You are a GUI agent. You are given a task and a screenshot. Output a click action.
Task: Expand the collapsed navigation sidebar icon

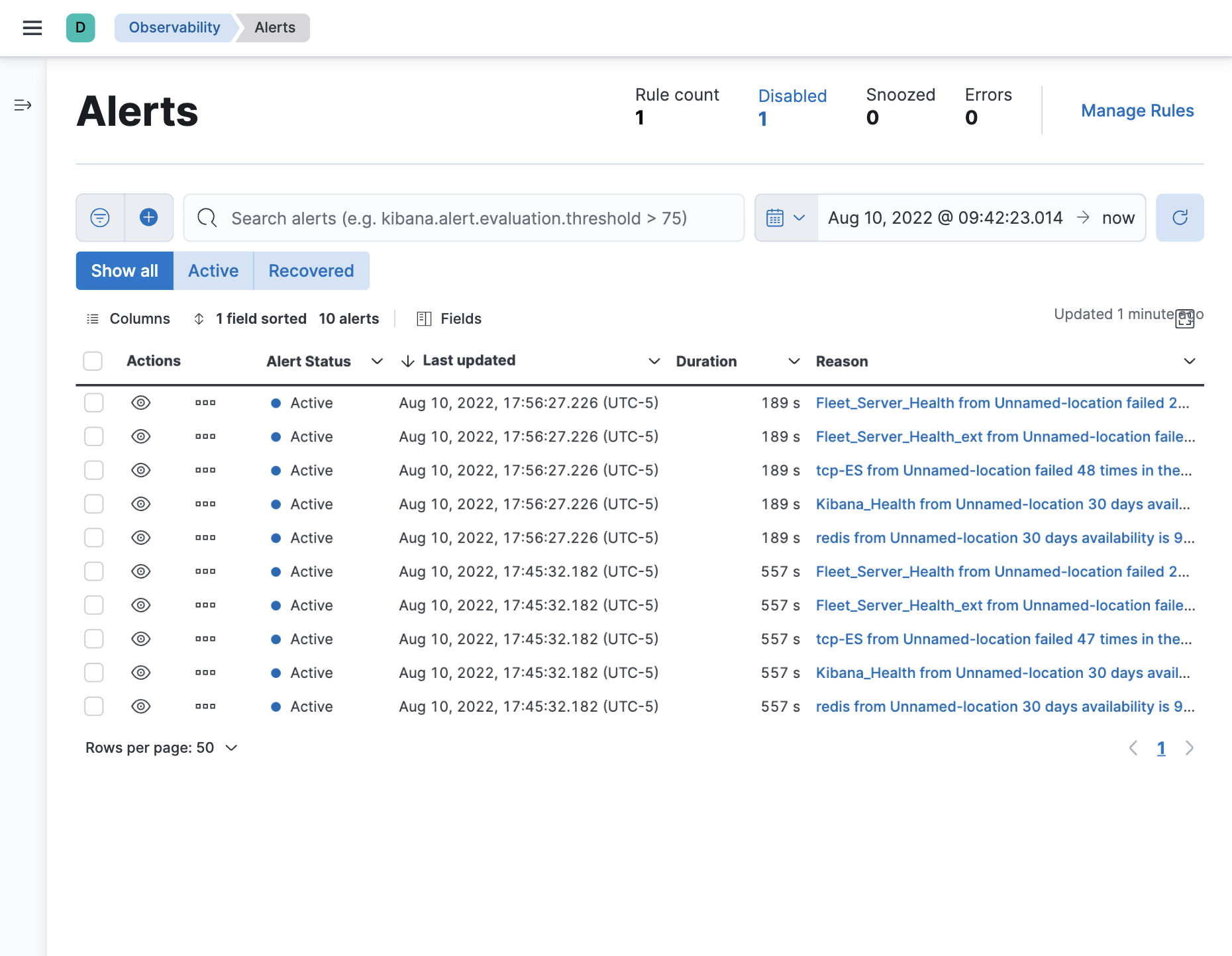[x=23, y=105]
